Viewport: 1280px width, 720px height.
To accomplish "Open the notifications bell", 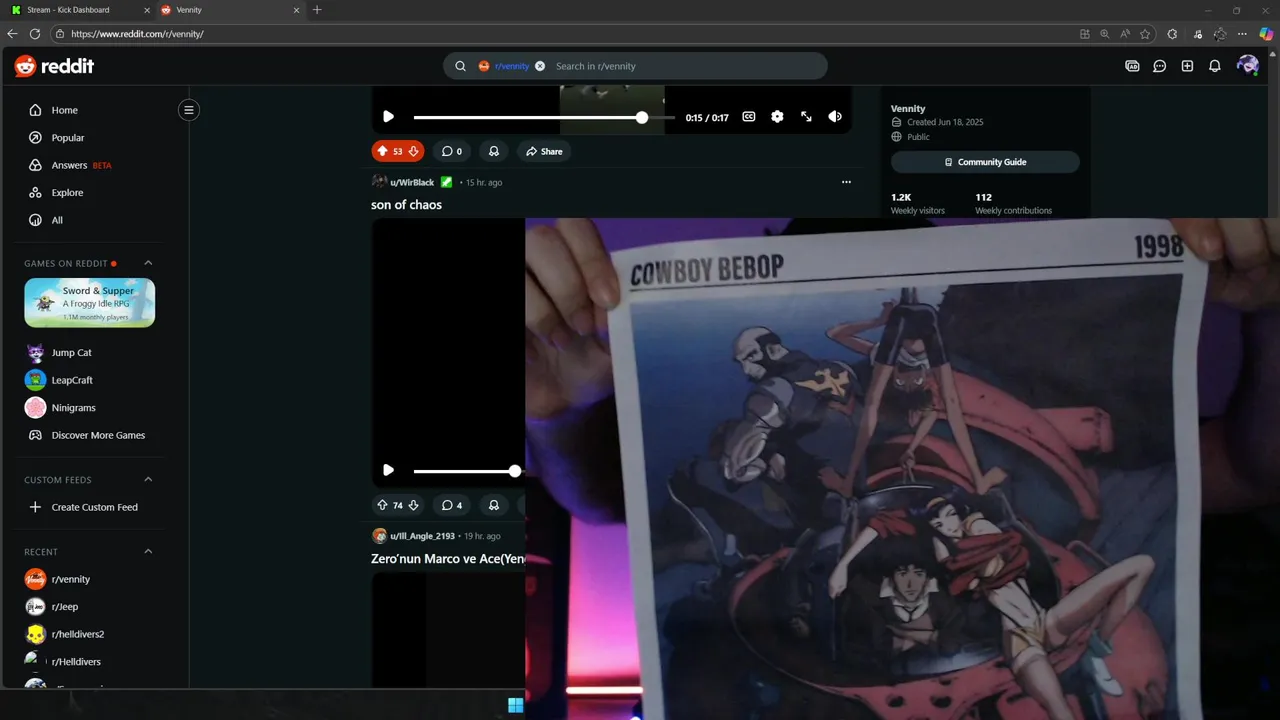I will click(1214, 66).
